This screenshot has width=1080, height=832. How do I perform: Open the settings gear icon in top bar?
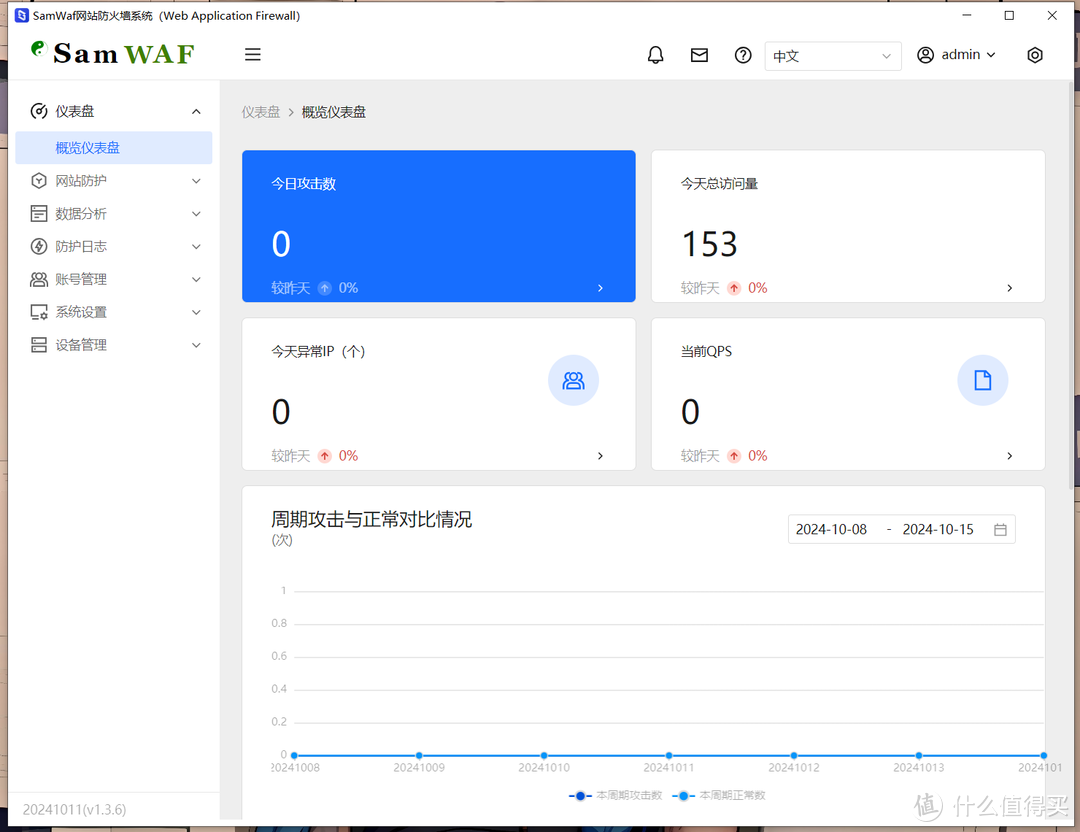tap(1035, 55)
